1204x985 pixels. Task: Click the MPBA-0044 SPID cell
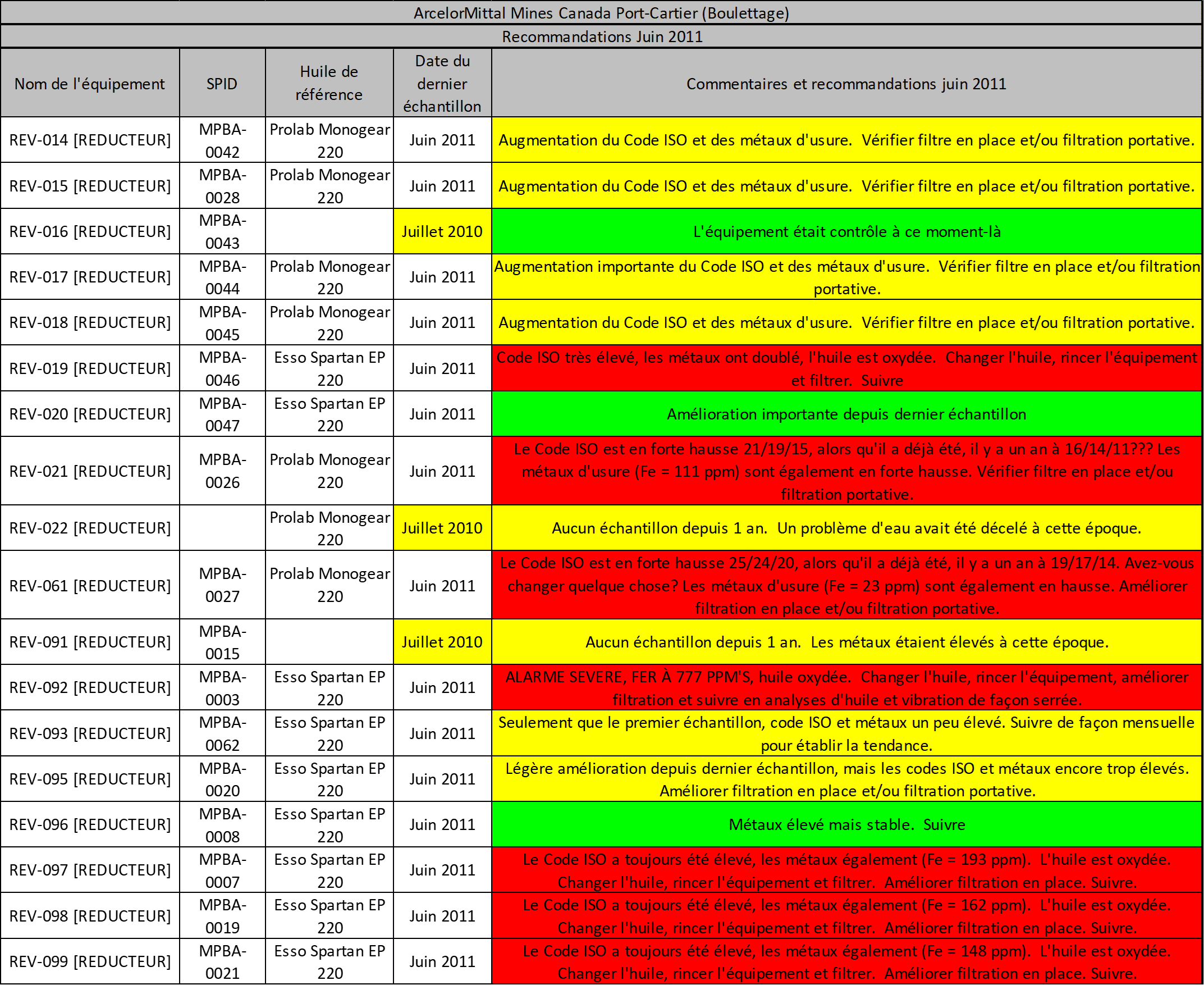222,277
